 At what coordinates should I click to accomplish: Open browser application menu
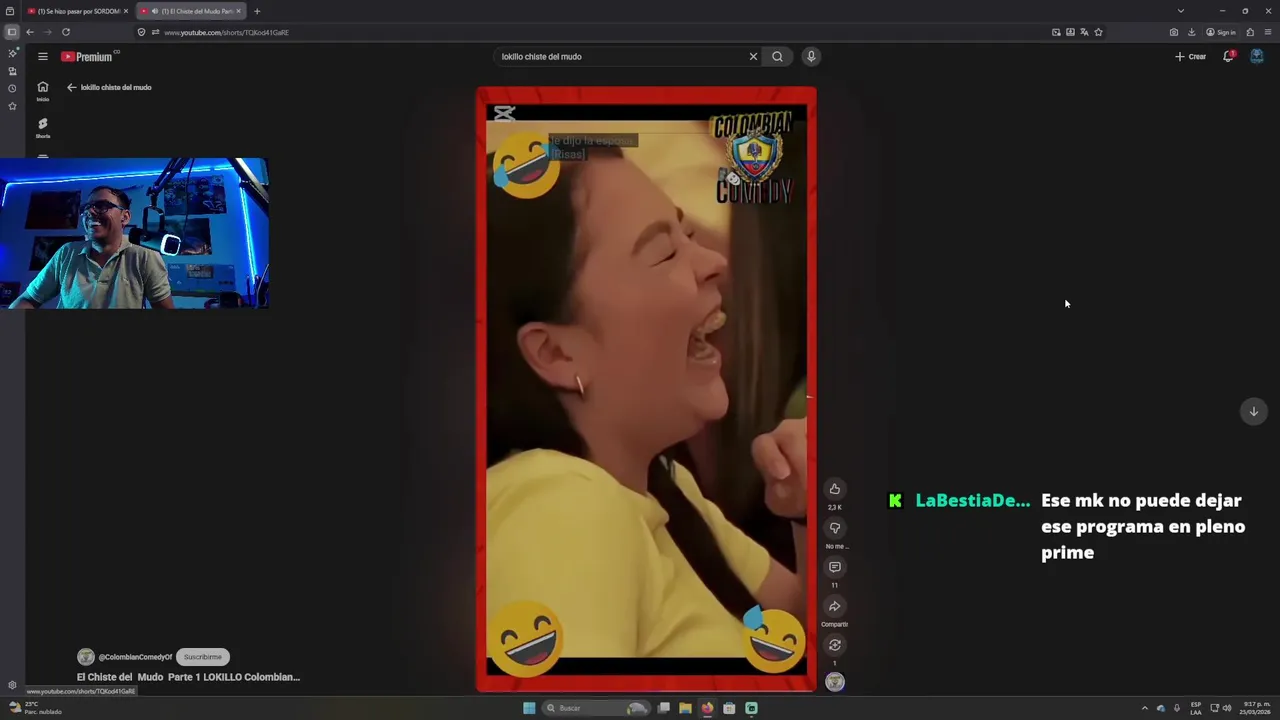click(x=1268, y=32)
